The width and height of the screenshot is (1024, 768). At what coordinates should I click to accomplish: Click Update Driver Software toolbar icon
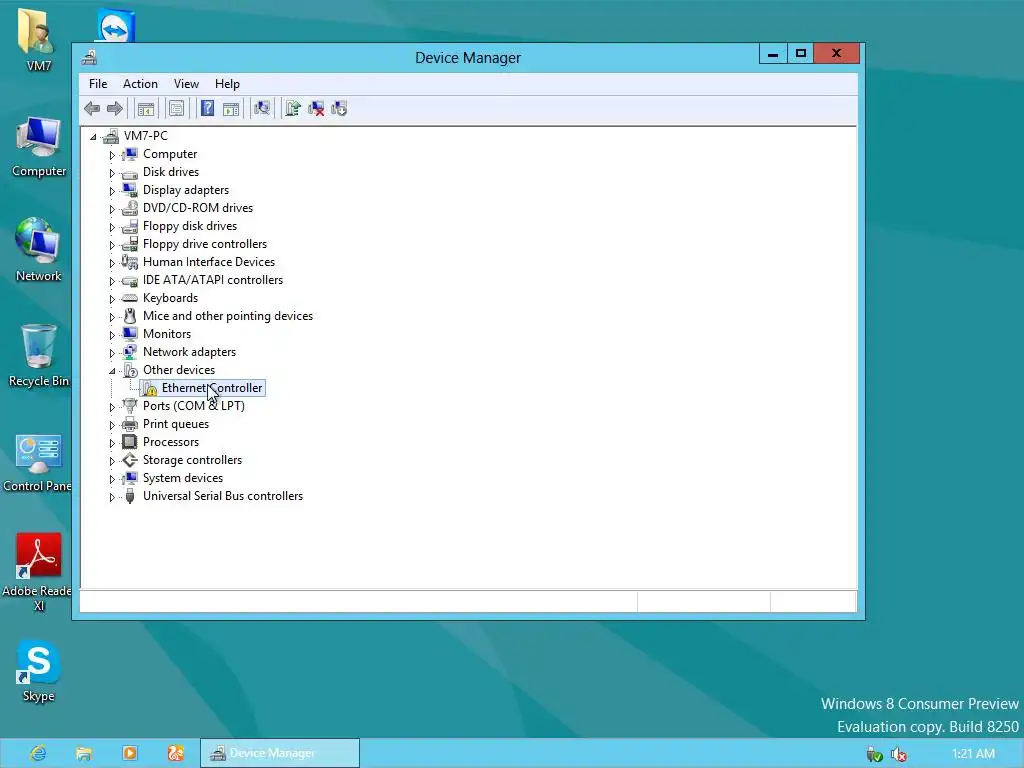[293, 108]
